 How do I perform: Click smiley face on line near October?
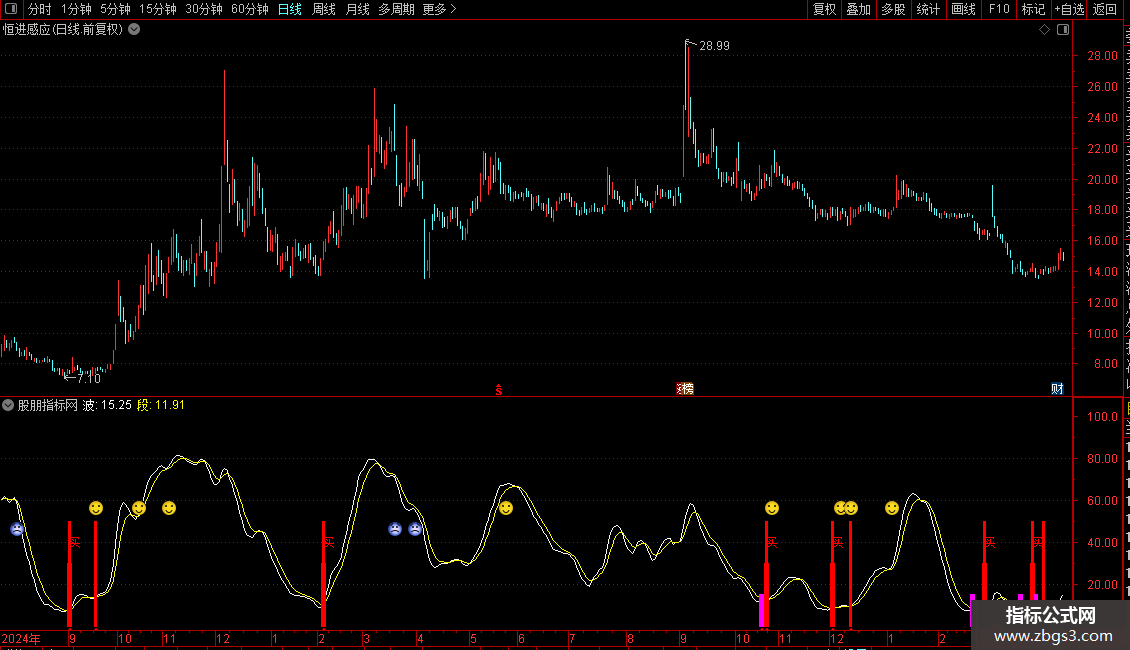pos(139,508)
